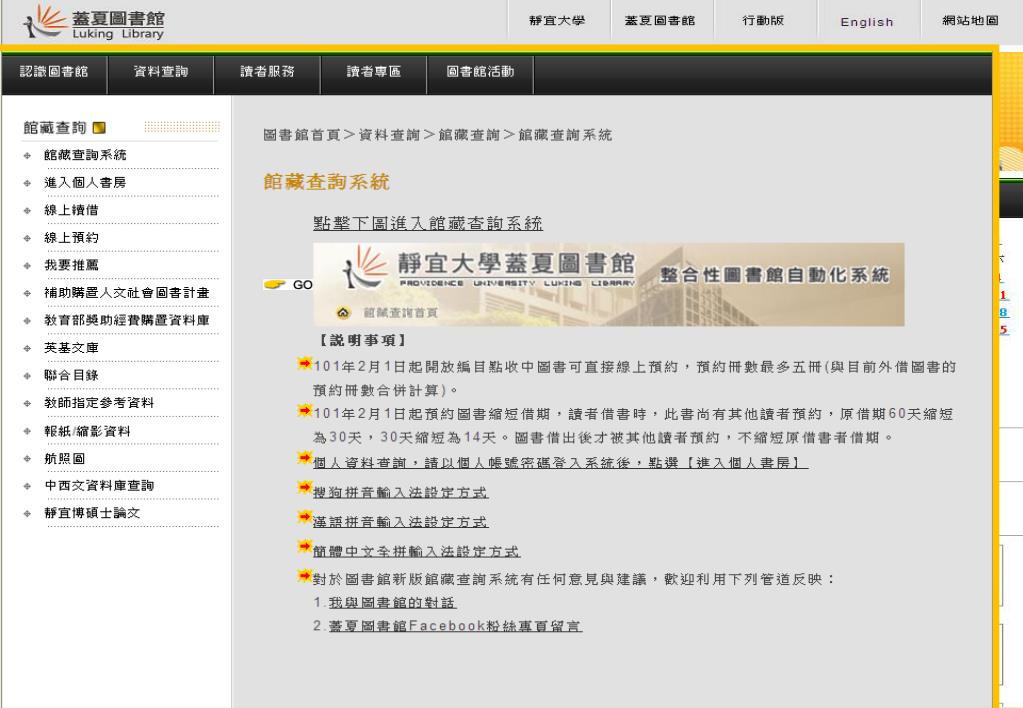Go to 圖書館首頁 in the breadcrumb
1023x708 pixels.
pos(302,135)
